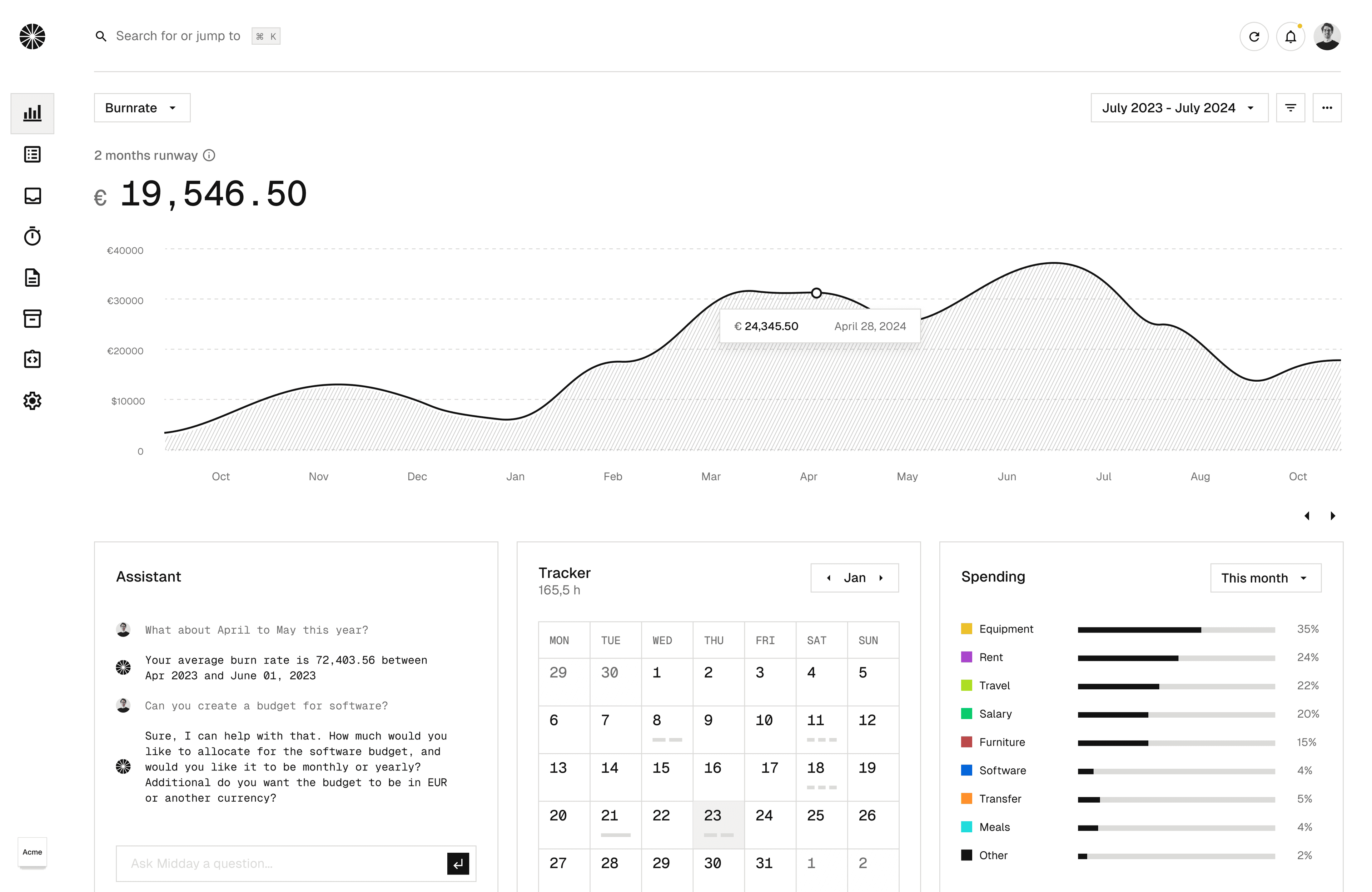Image resolution: width=1372 pixels, height=892 pixels.
Task: Select the time Tracker stopwatch icon
Action: click(32, 236)
